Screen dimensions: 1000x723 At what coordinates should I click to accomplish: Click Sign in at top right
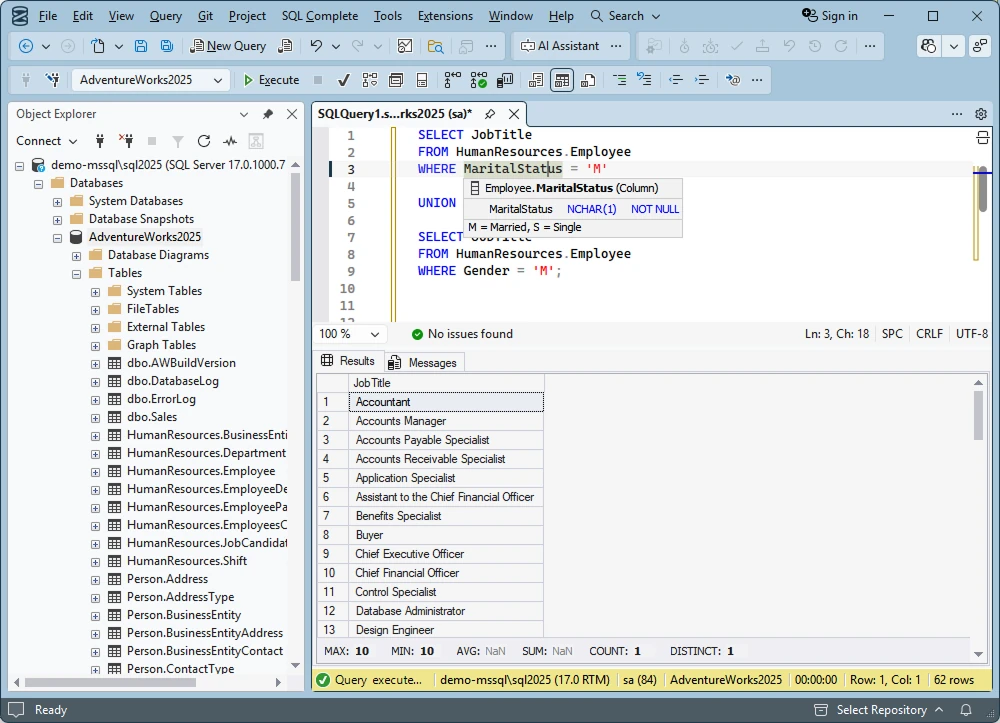click(x=830, y=16)
